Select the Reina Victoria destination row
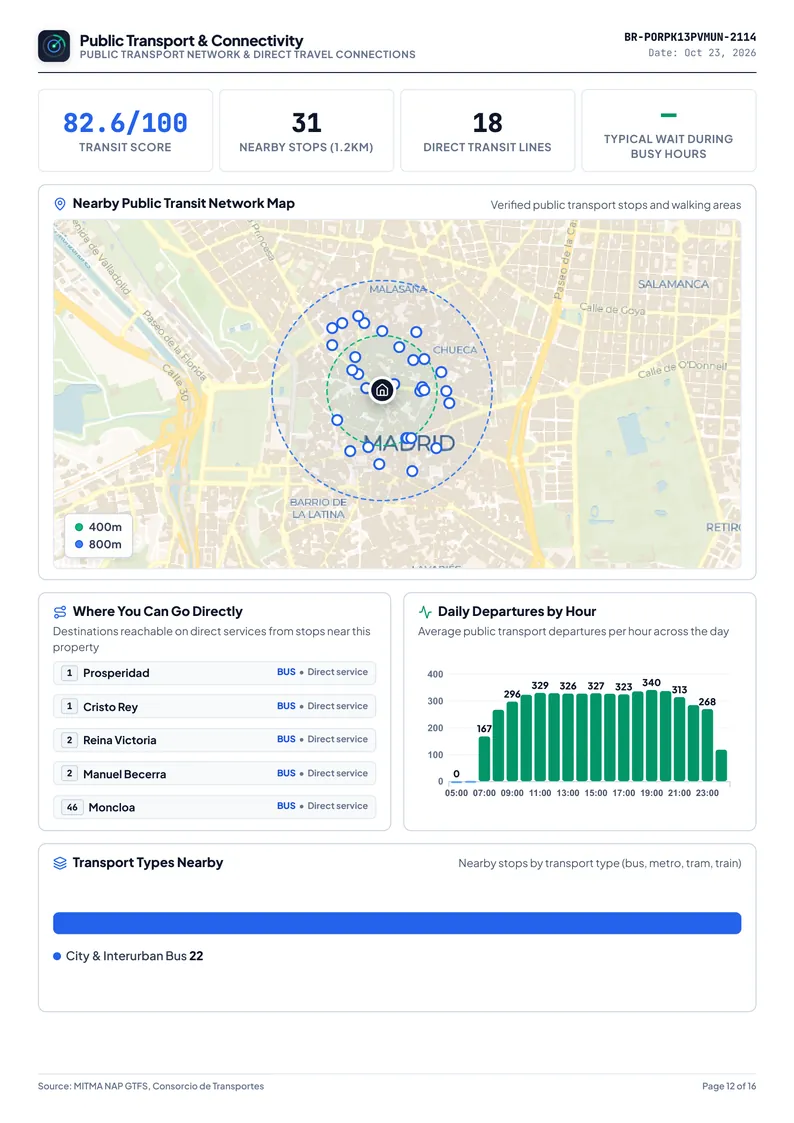This screenshot has height=1123, width=794. [x=214, y=740]
